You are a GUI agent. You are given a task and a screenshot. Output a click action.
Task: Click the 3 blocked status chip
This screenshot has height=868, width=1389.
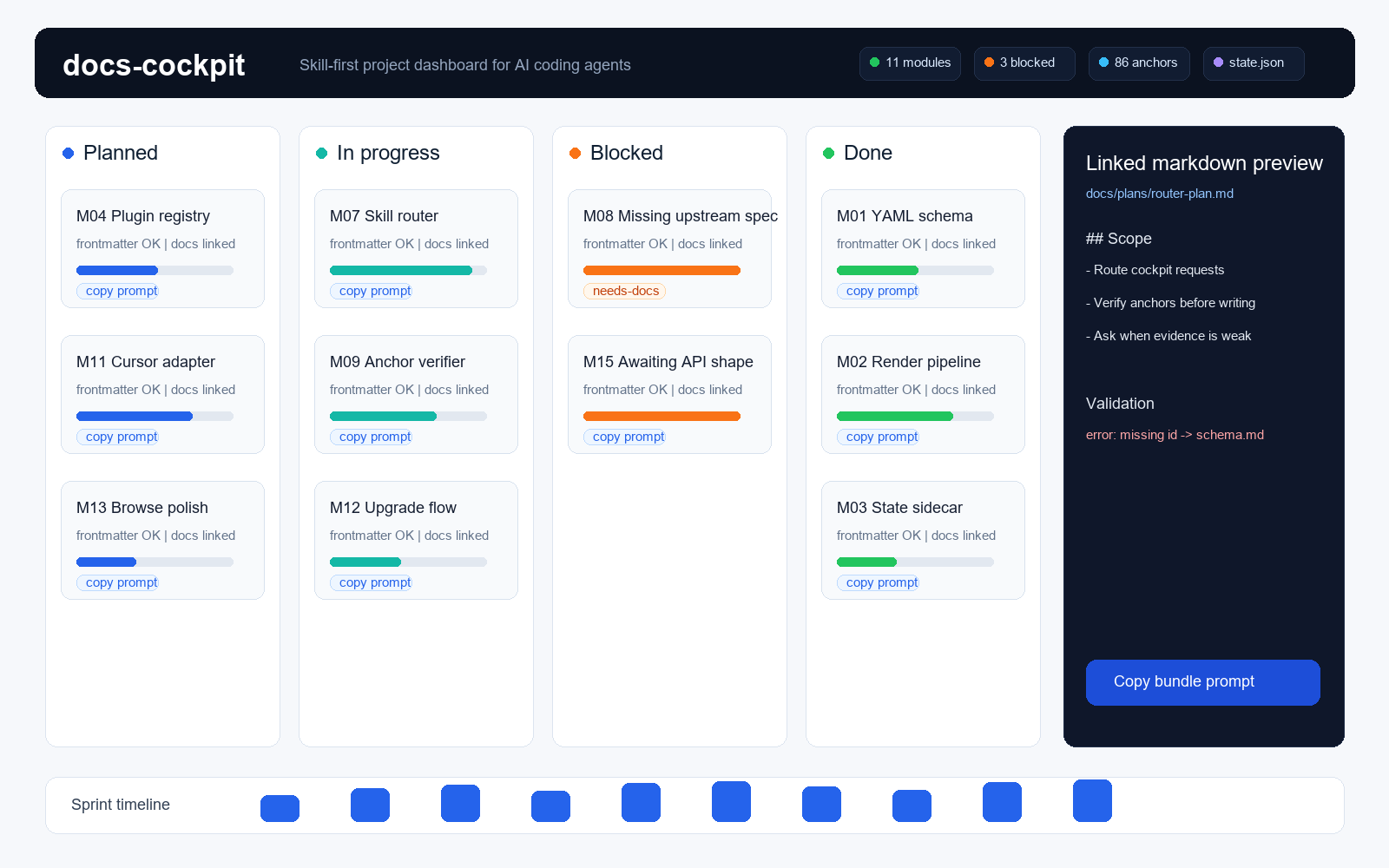pyautogui.click(x=1024, y=63)
